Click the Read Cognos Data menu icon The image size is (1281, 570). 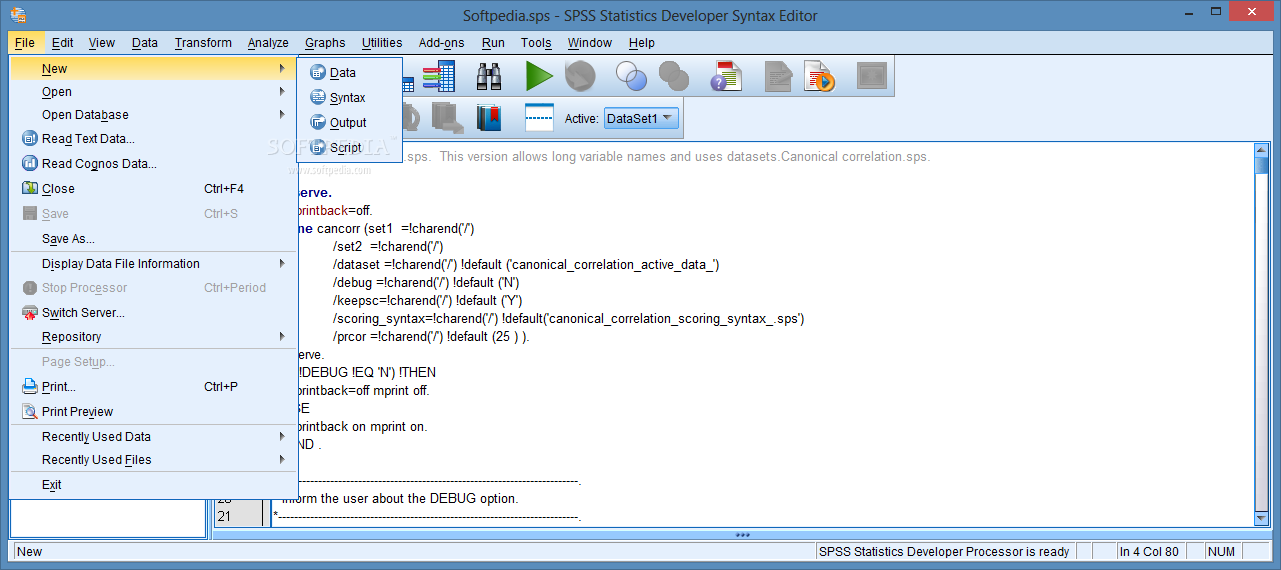[x=29, y=163]
